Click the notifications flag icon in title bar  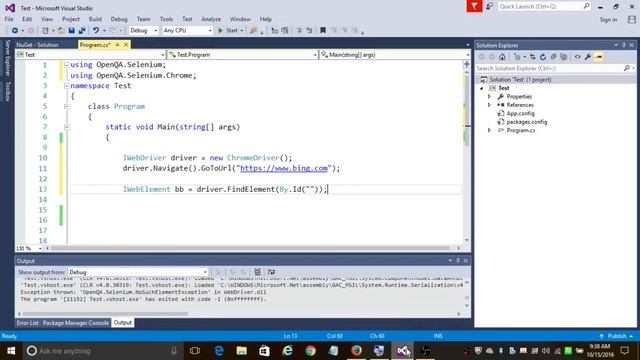[x=474, y=6]
